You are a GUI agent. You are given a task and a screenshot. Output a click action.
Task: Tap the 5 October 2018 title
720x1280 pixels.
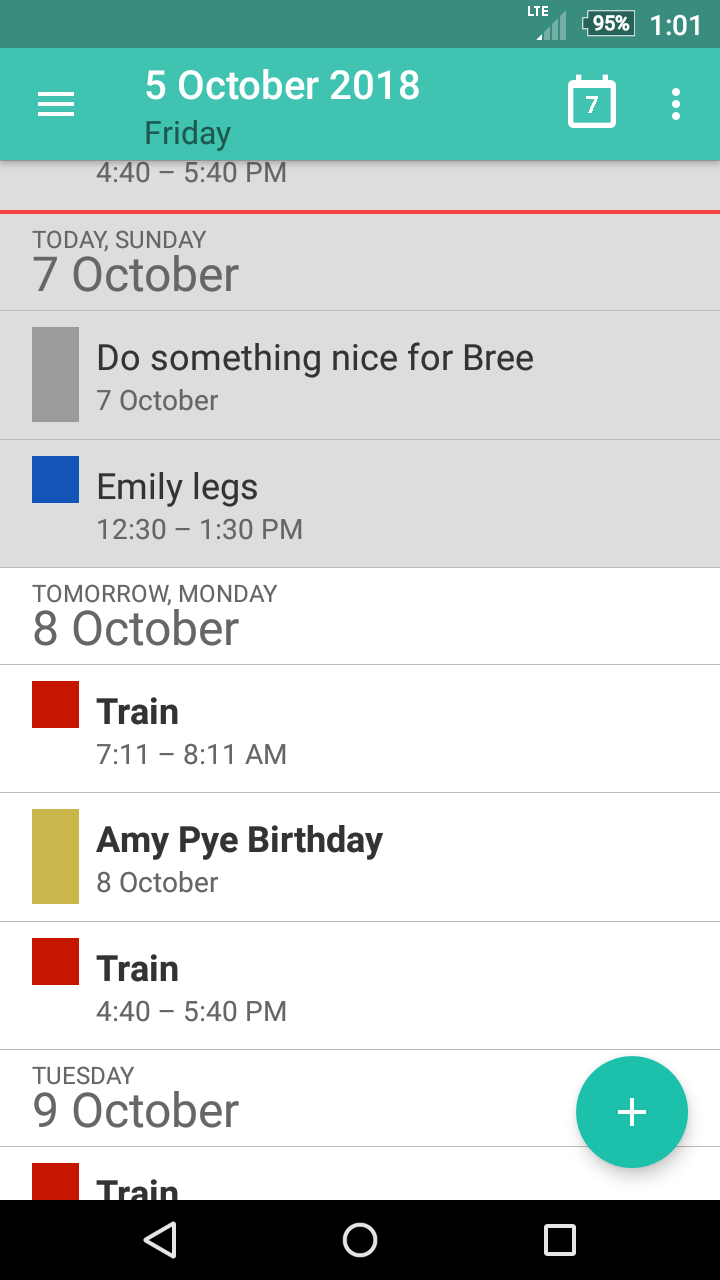pos(282,86)
